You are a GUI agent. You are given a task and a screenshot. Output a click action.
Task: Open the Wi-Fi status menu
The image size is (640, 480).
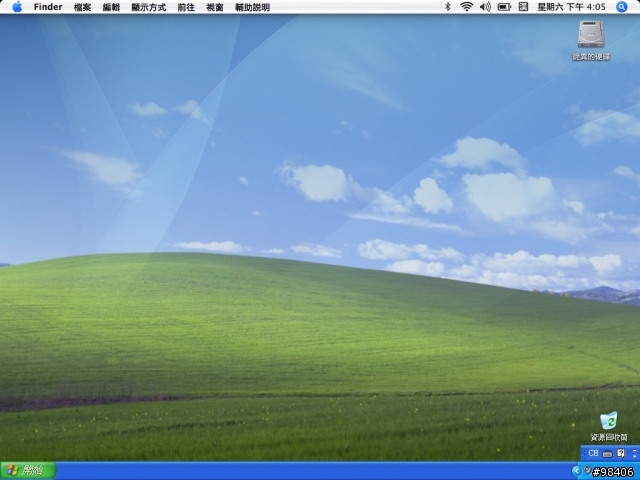click(467, 7)
